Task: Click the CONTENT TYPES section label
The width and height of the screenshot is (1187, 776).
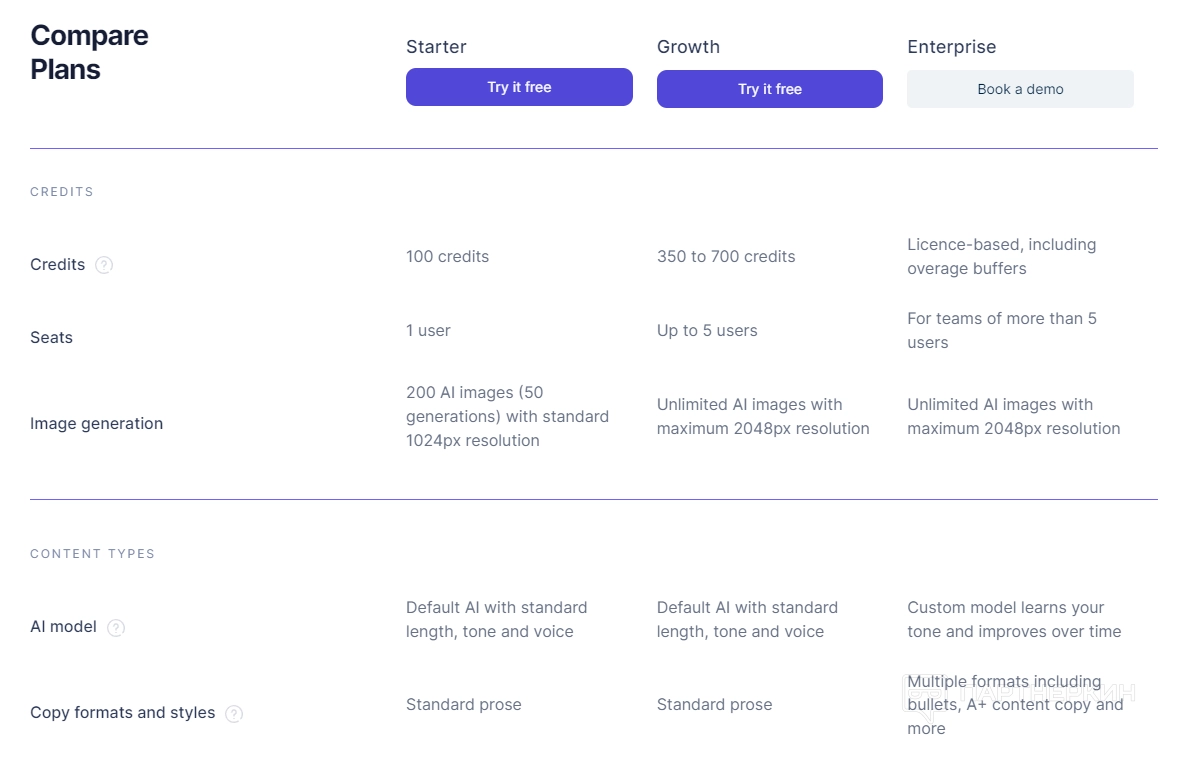Action: [92, 554]
